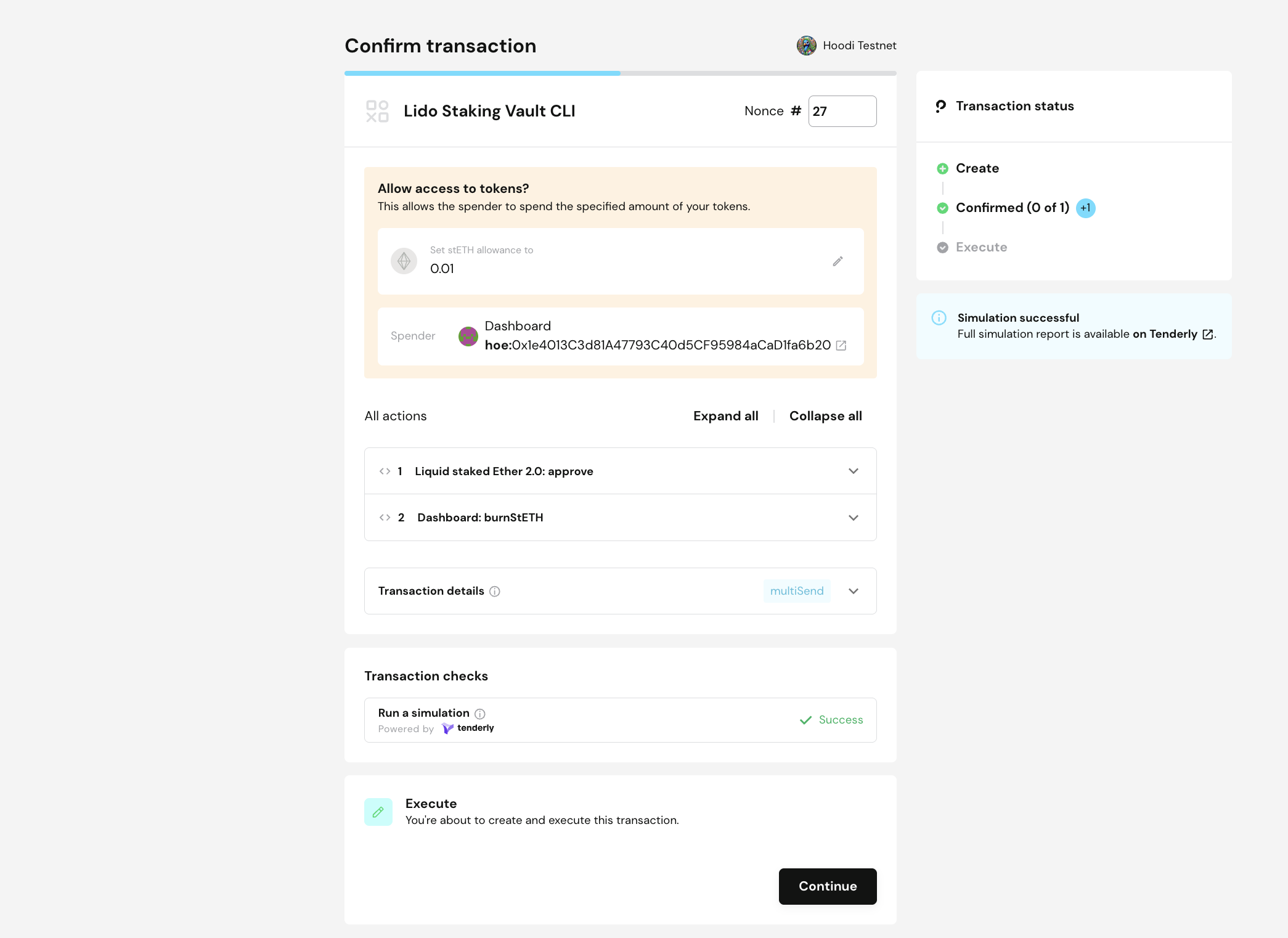This screenshot has height=938, width=1288.
Task: Click the code icon beside approve action
Action: click(x=385, y=471)
